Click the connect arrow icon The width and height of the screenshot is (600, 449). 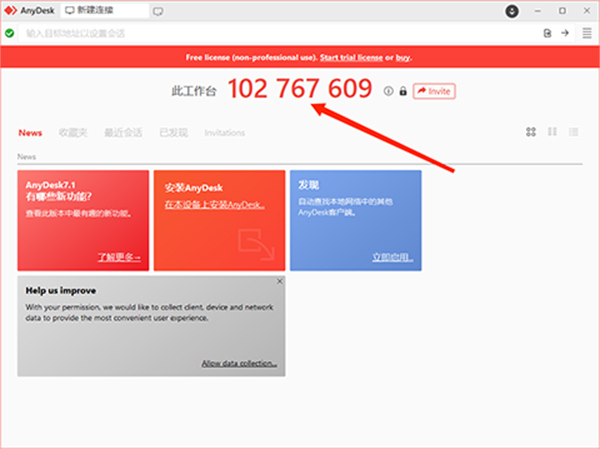565,33
